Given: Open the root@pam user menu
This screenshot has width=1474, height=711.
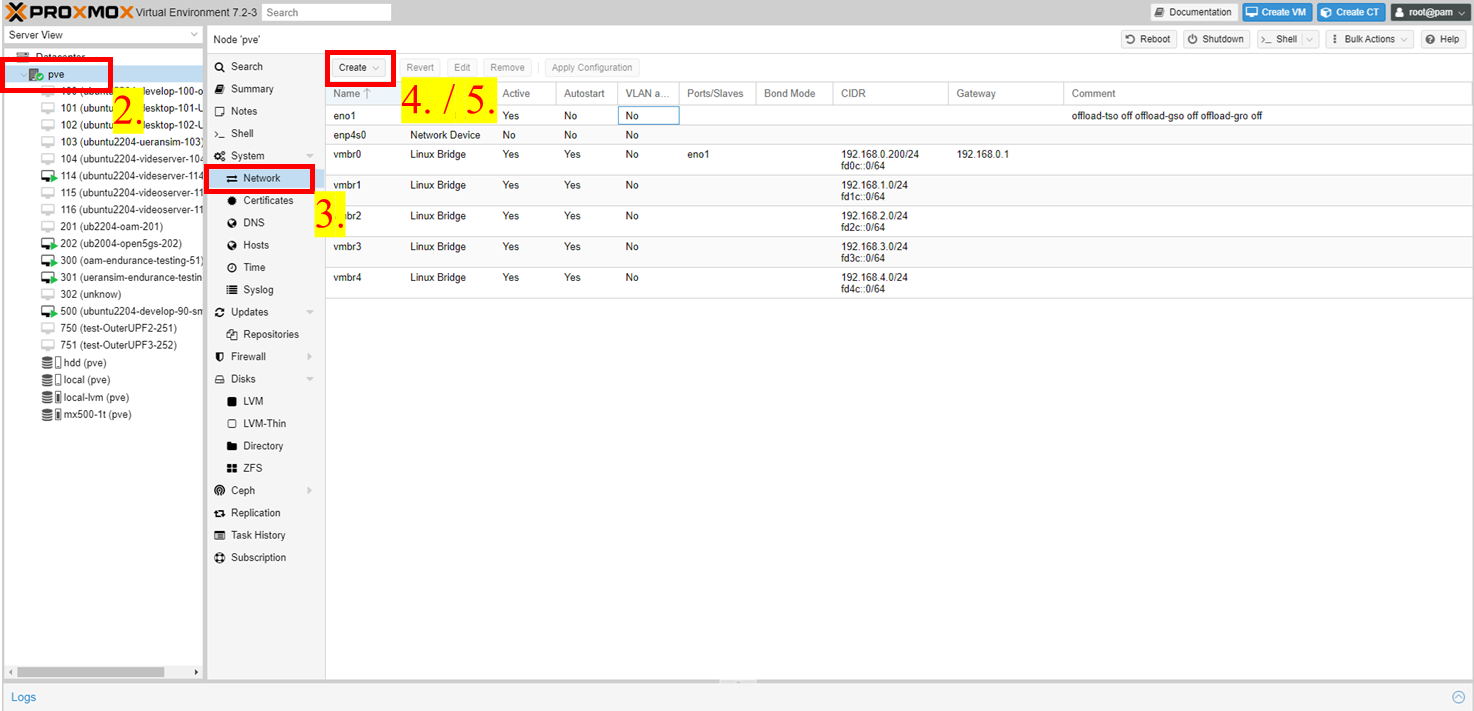Looking at the screenshot, I should coord(1430,12).
